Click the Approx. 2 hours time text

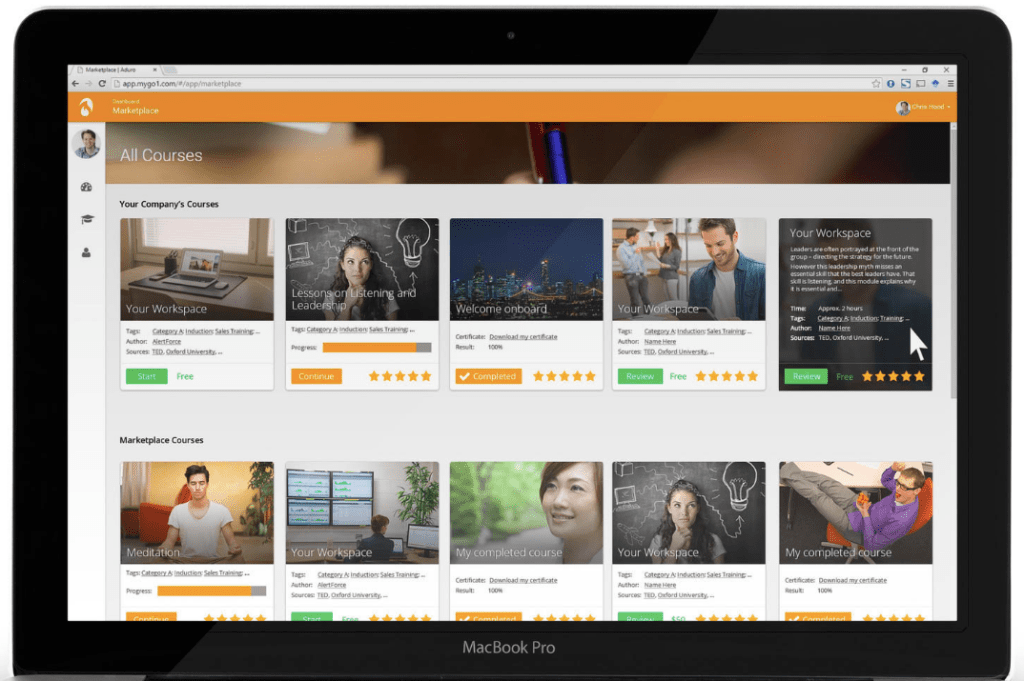click(x=840, y=308)
